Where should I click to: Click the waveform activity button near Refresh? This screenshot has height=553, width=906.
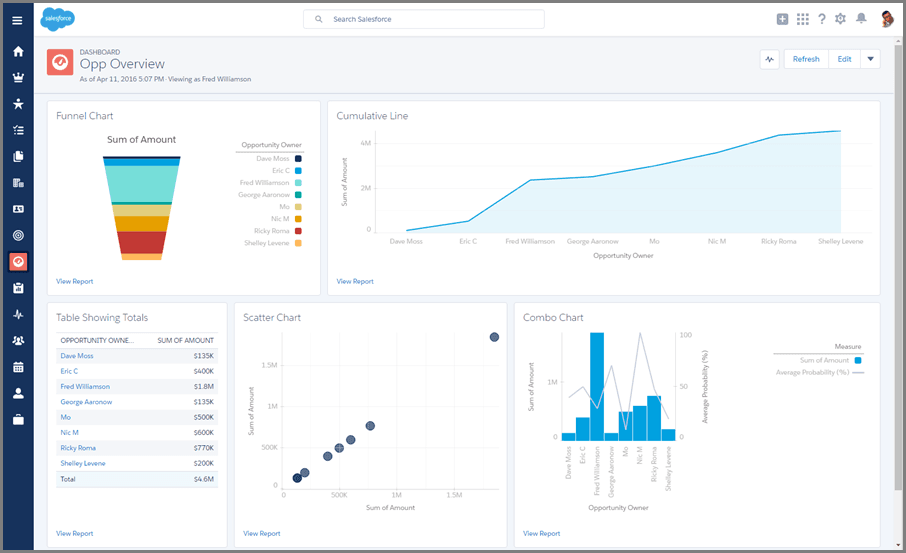tap(770, 59)
